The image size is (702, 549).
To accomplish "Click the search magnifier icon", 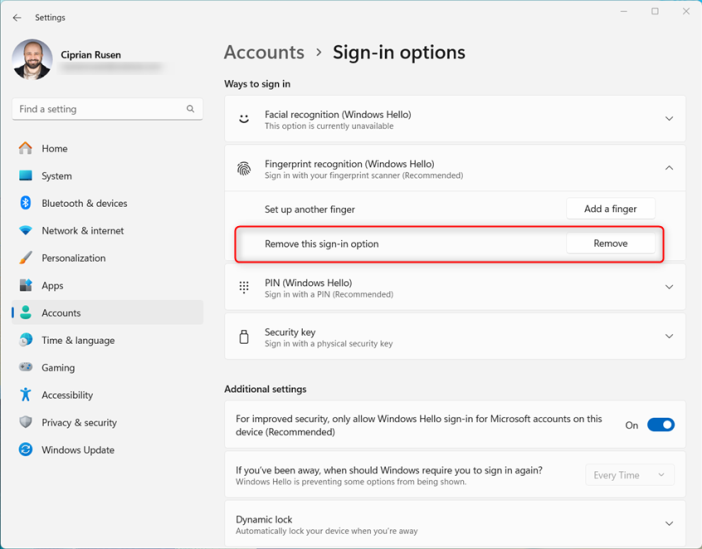I will 190,109.
